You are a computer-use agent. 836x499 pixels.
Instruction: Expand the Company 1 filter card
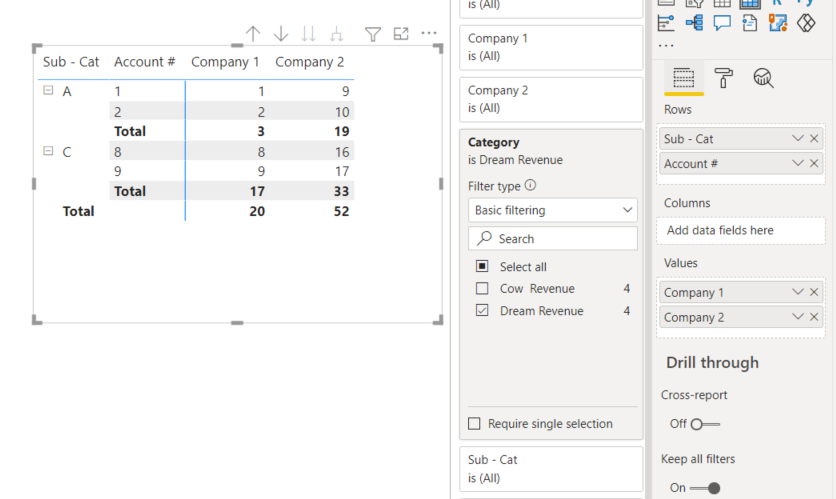[551, 47]
